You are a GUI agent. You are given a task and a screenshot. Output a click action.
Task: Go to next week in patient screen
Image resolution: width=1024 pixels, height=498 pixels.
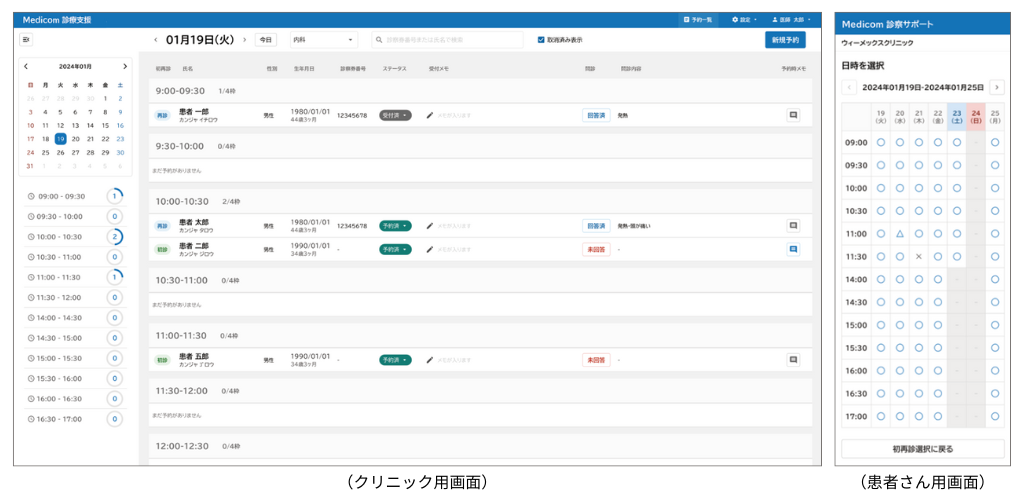point(997,87)
